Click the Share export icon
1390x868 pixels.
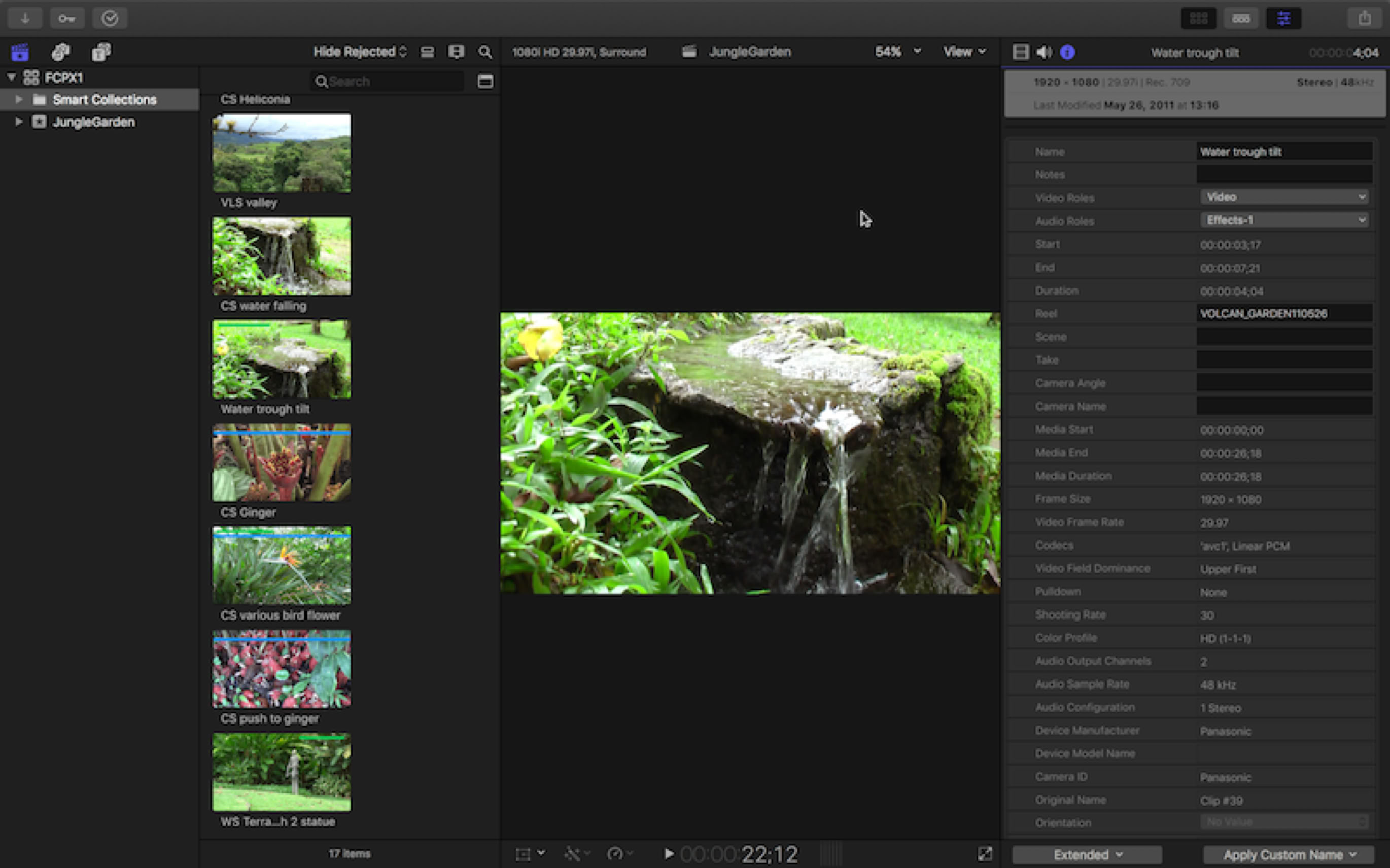tap(1365, 18)
